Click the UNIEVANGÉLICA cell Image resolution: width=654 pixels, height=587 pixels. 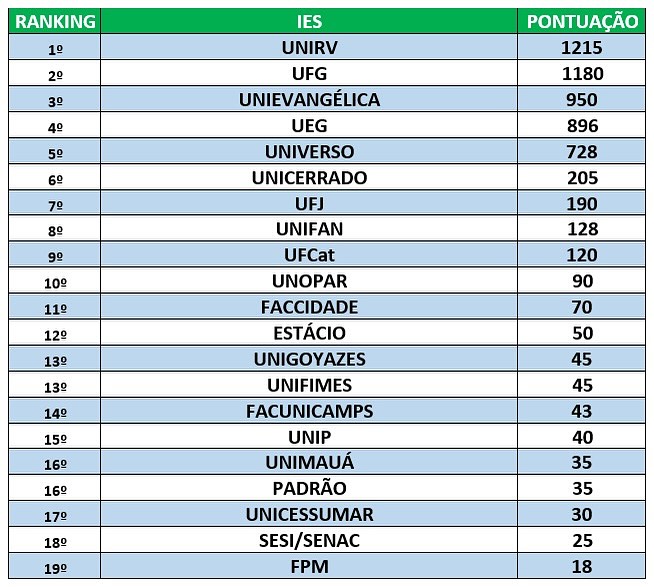[x=309, y=99]
